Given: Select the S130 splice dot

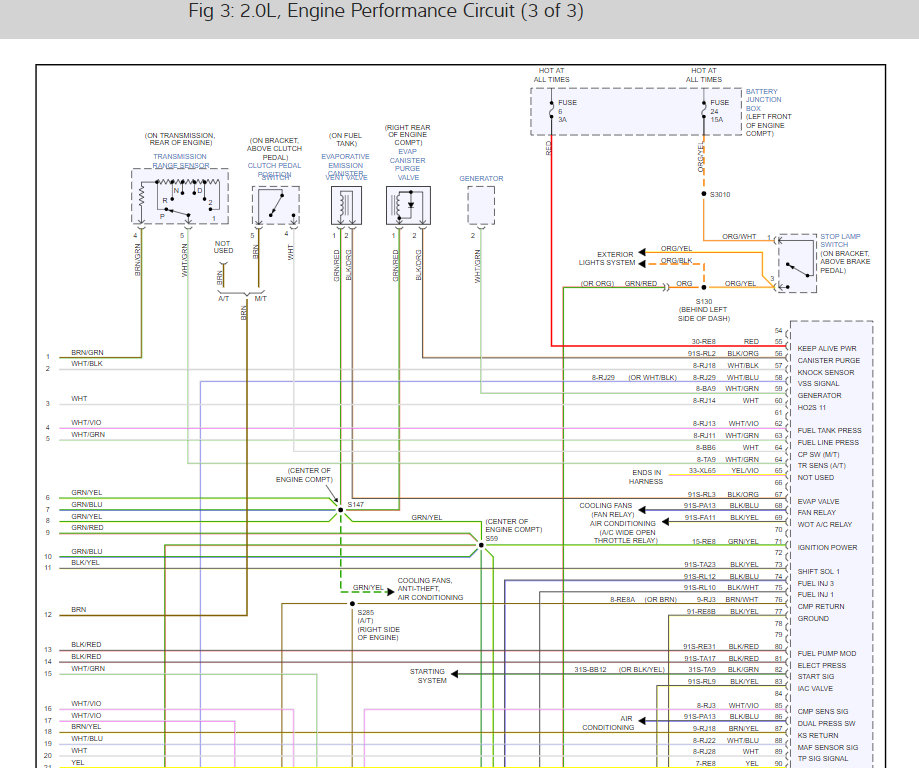Looking at the screenshot, I should pyautogui.click(x=704, y=287).
